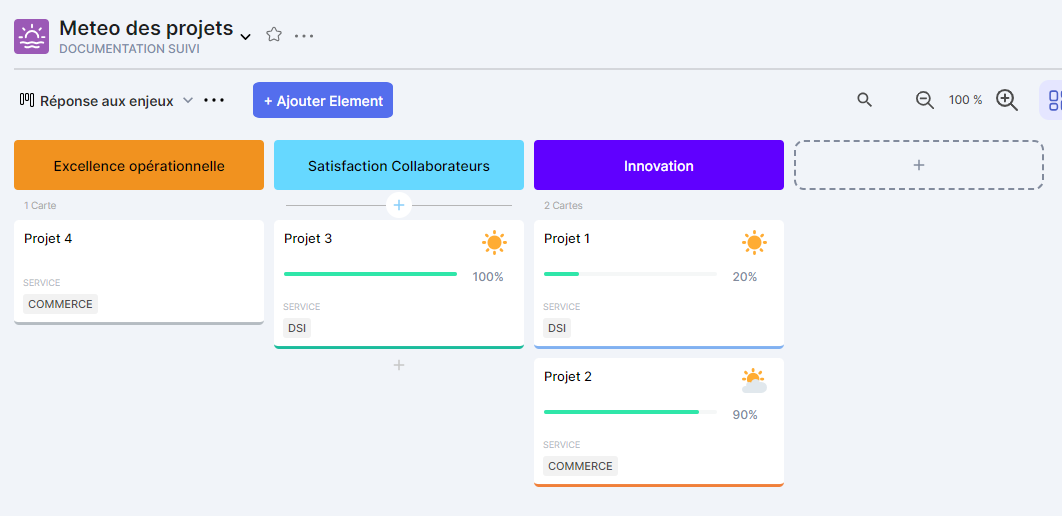Expand the Meteo des projets title dropdown
Screen dimensions: 1062x516
click(x=245, y=37)
